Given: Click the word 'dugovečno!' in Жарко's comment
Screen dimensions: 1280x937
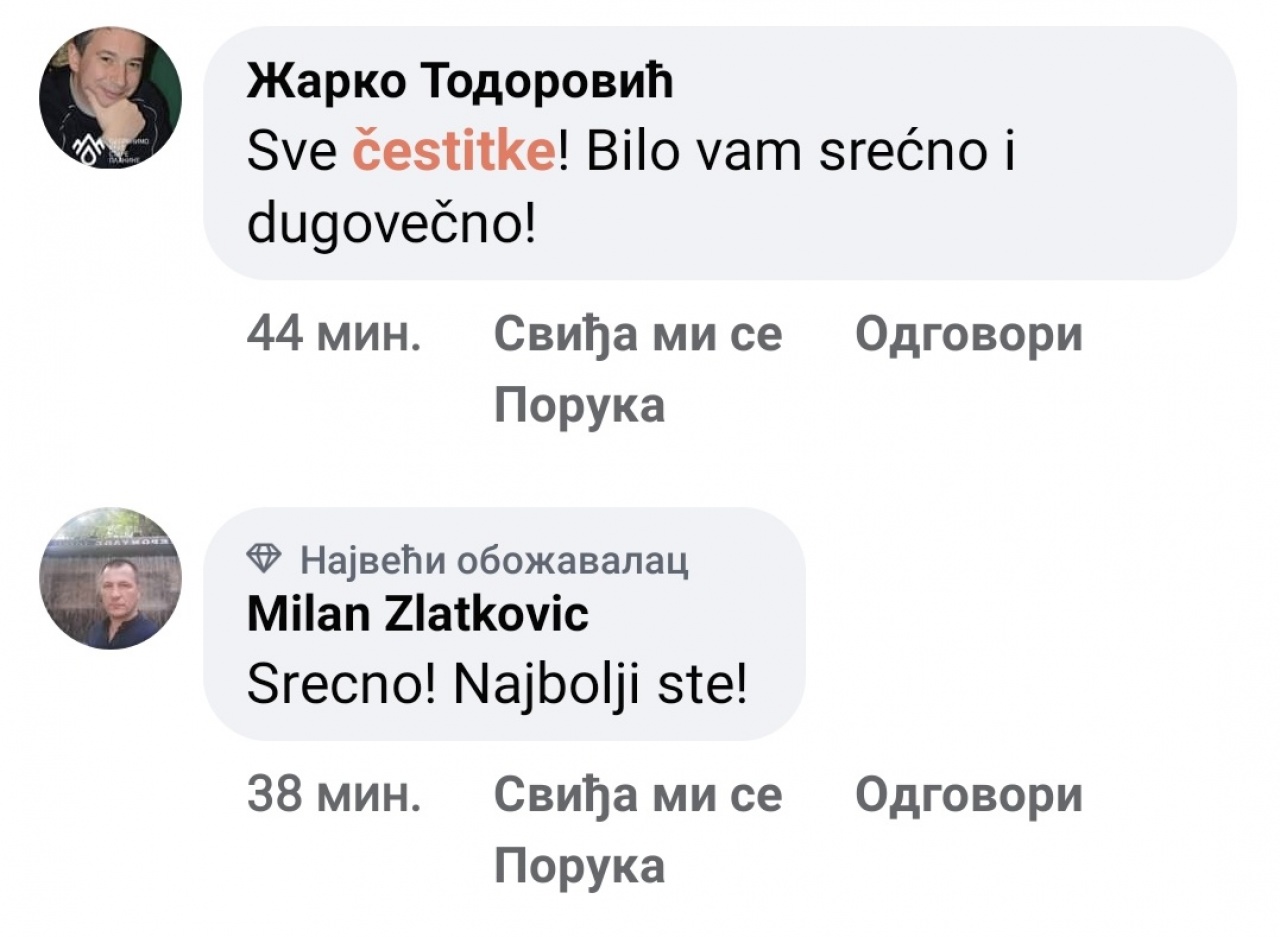Looking at the screenshot, I should coord(392,226).
